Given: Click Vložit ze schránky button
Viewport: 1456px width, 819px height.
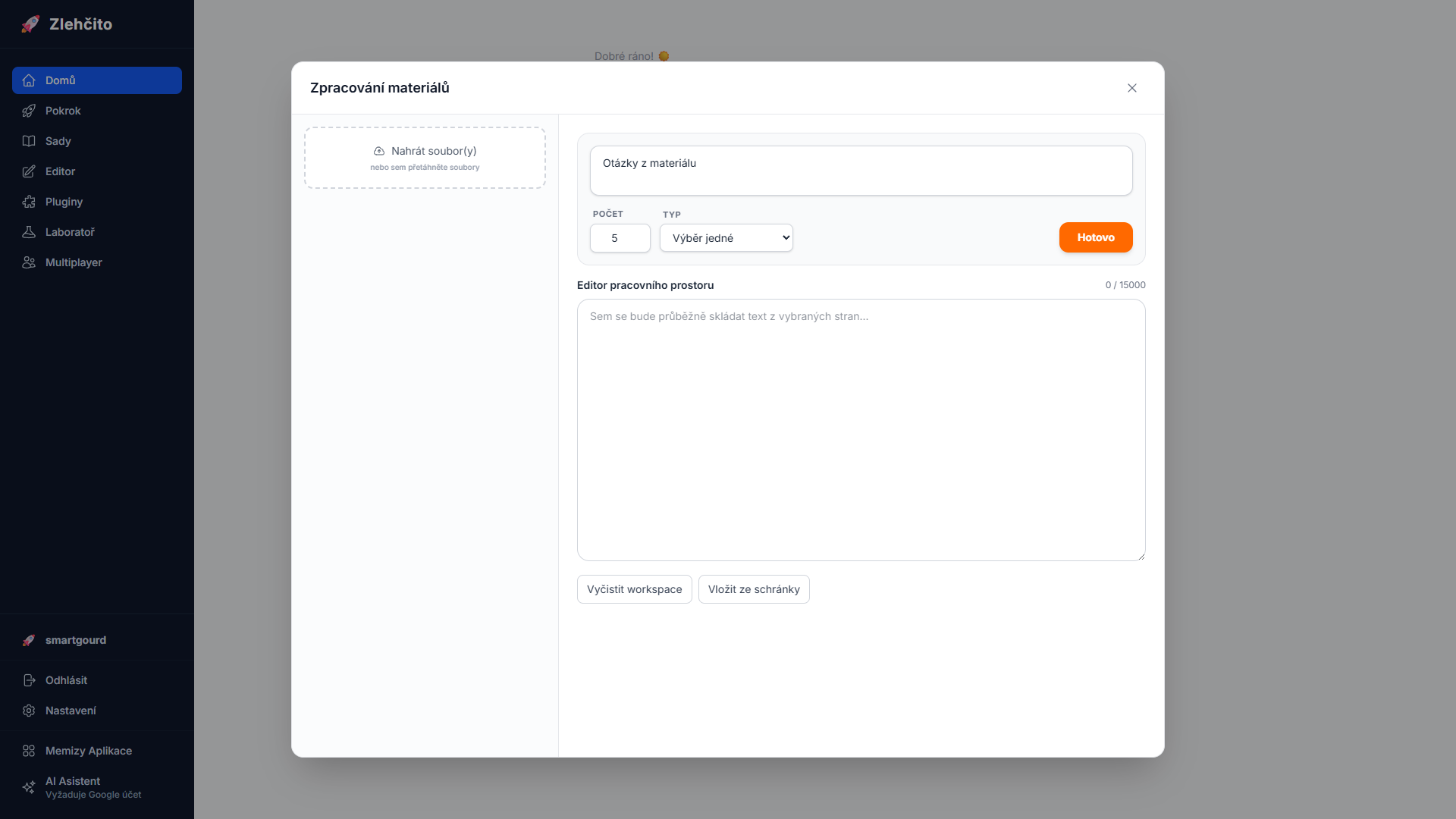Looking at the screenshot, I should [754, 589].
